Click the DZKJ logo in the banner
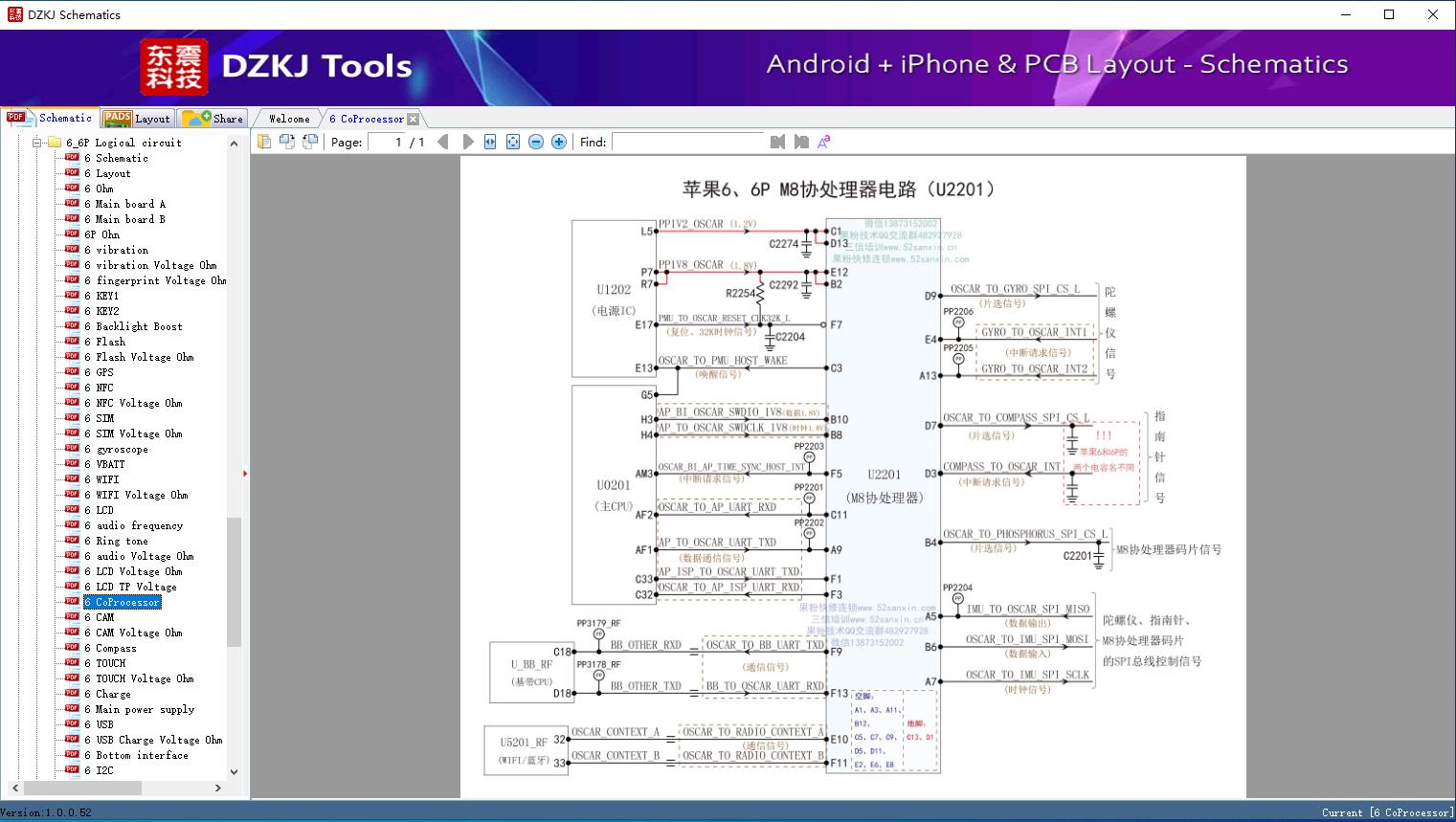The width and height of the screenshot is (1456, 822). [174, 68]
